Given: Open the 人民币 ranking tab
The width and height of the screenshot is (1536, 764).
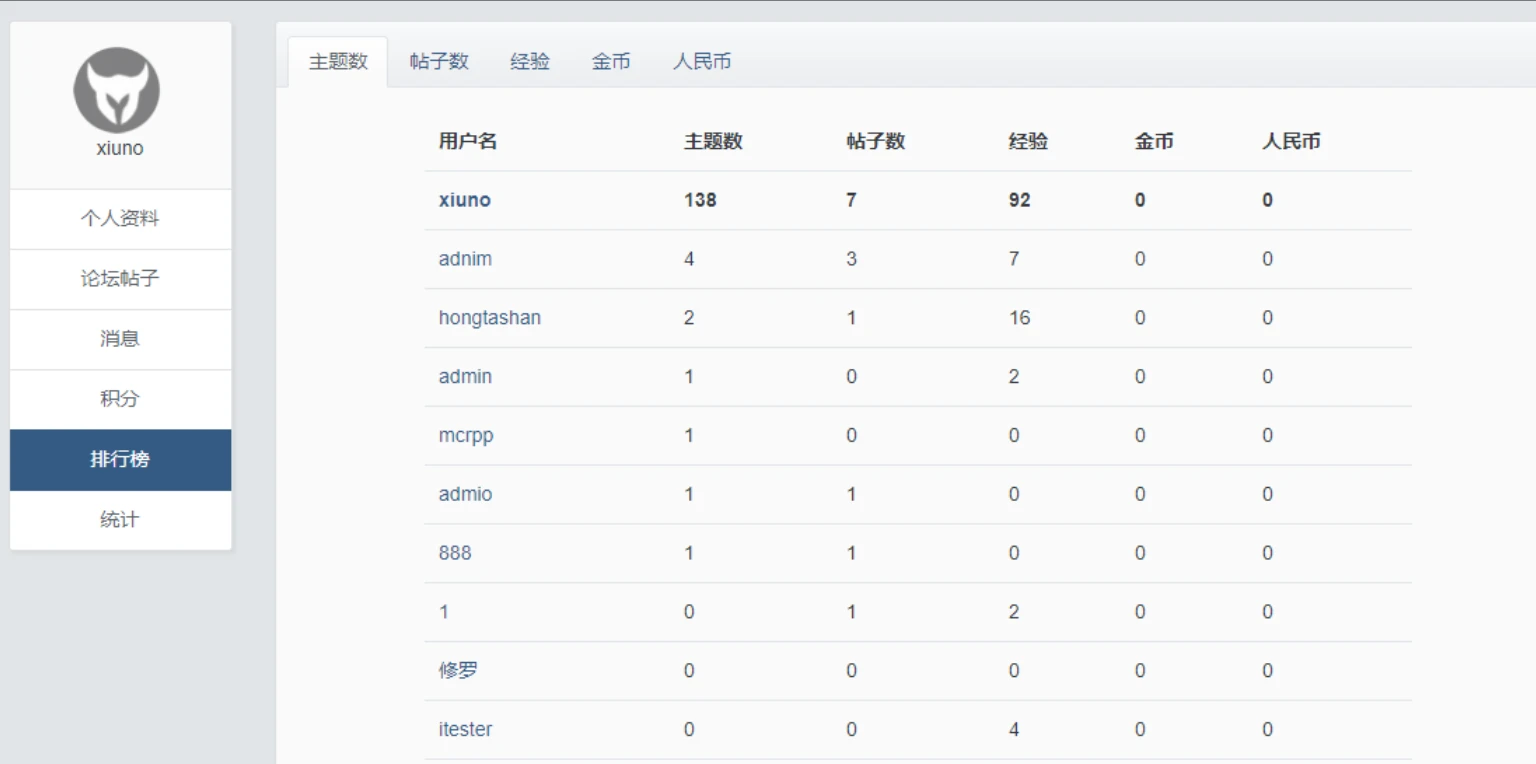Looking at the screenshot, I should [702, 61].
